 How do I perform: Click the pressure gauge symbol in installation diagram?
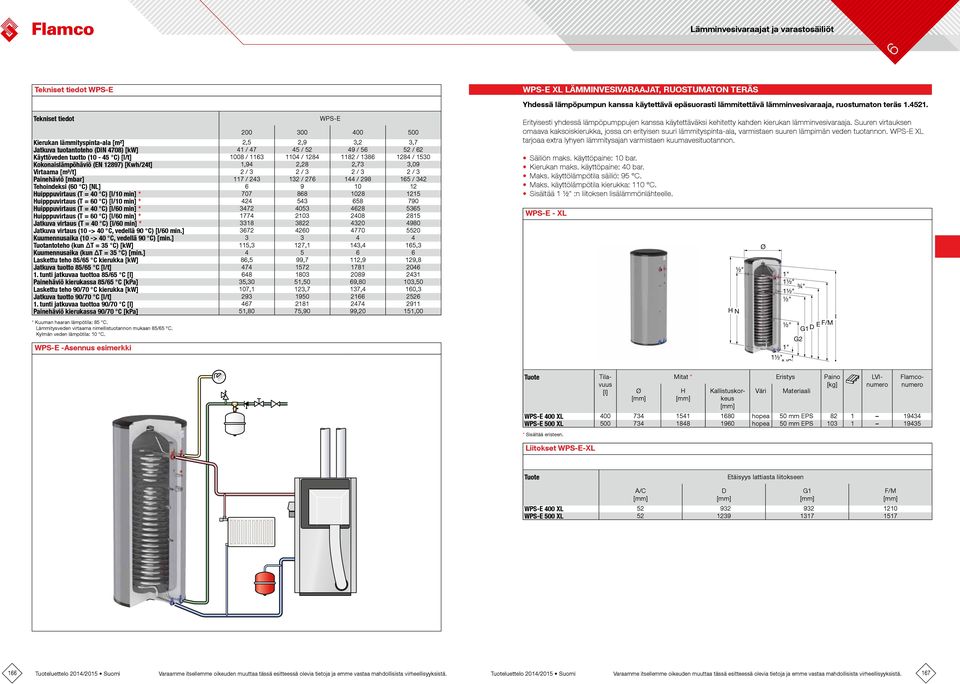(219, 376)
